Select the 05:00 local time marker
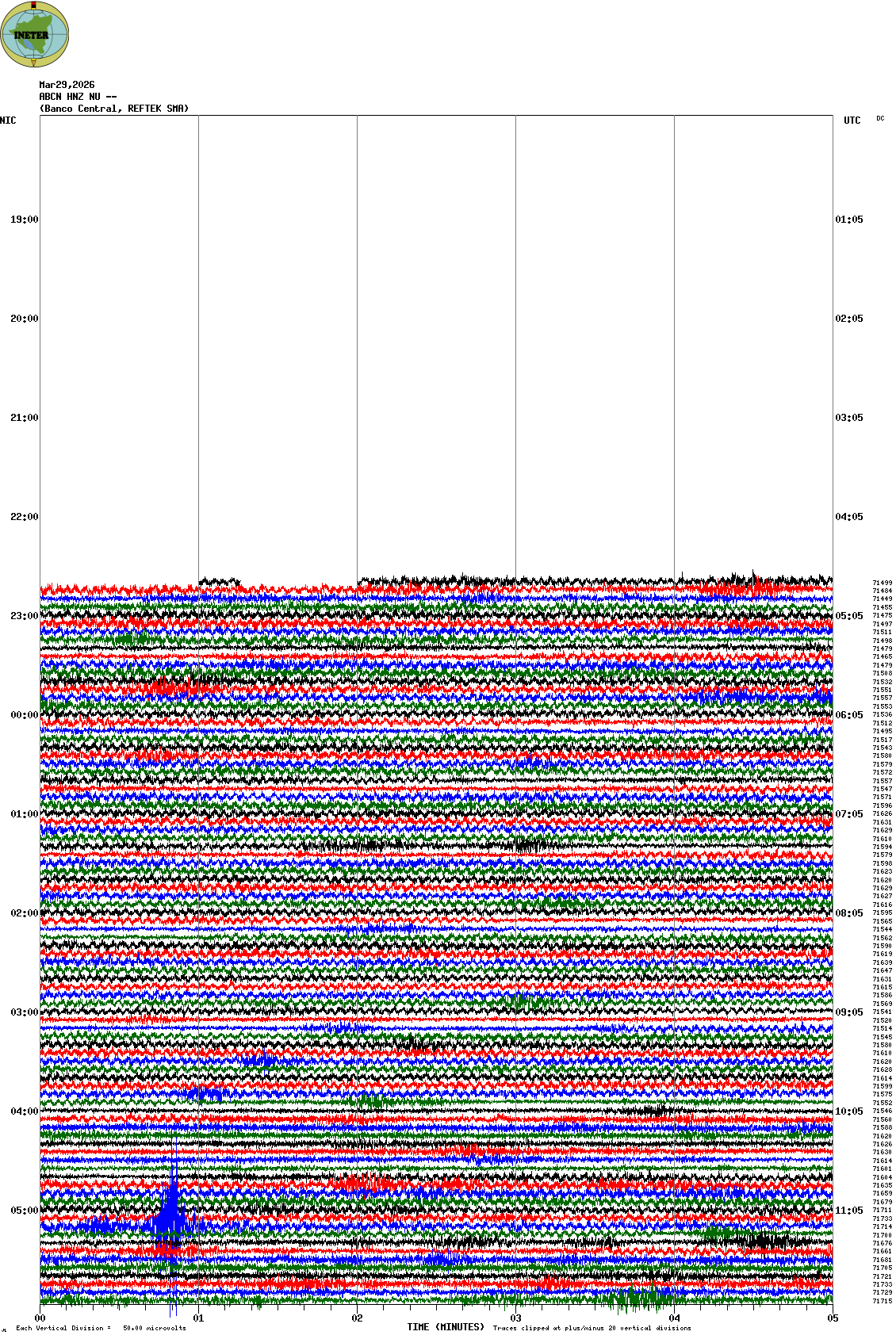The image size is (896, 1339). pos(24,1211)
